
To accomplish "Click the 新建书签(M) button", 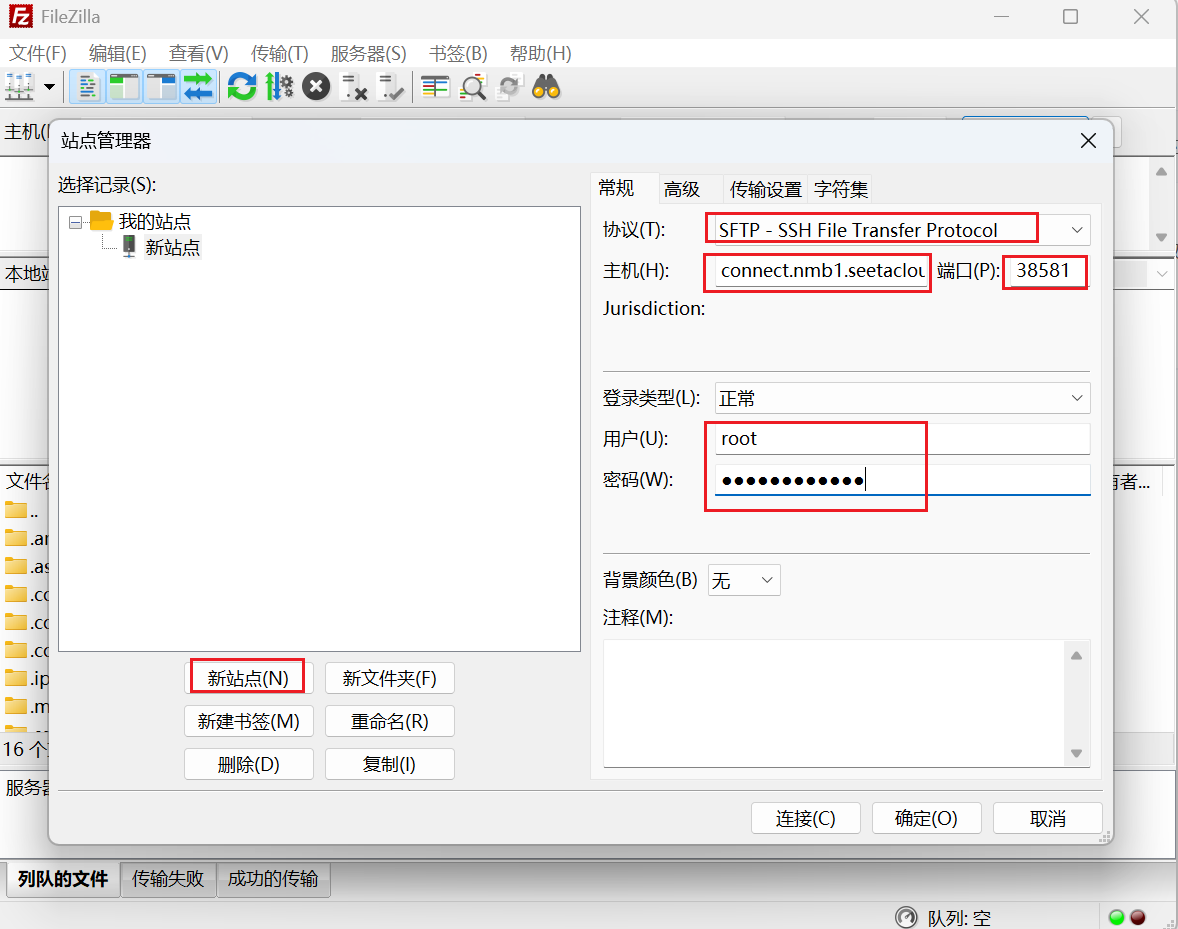I will (x=249, y=721).
